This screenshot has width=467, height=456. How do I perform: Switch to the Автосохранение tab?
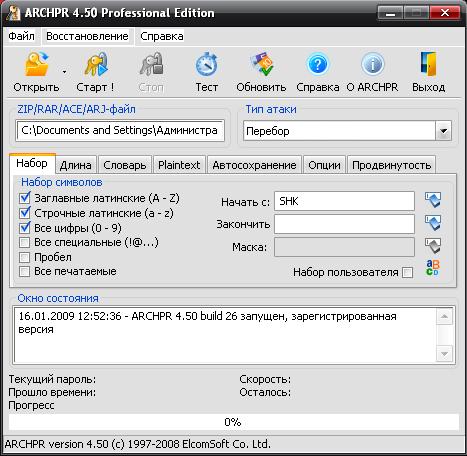(x=254, y=165)
